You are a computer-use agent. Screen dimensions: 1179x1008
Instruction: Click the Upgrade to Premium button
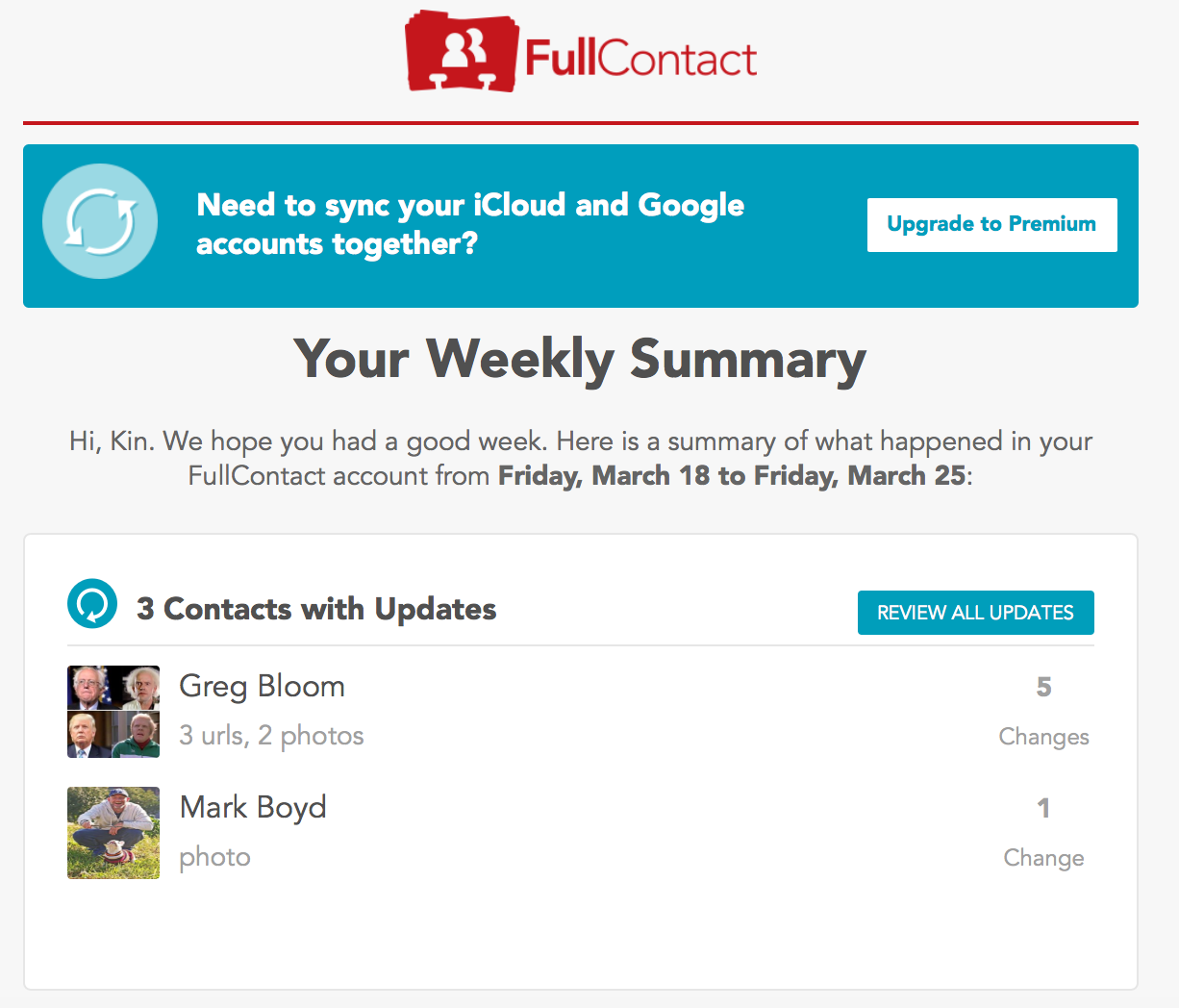(991, 225)
